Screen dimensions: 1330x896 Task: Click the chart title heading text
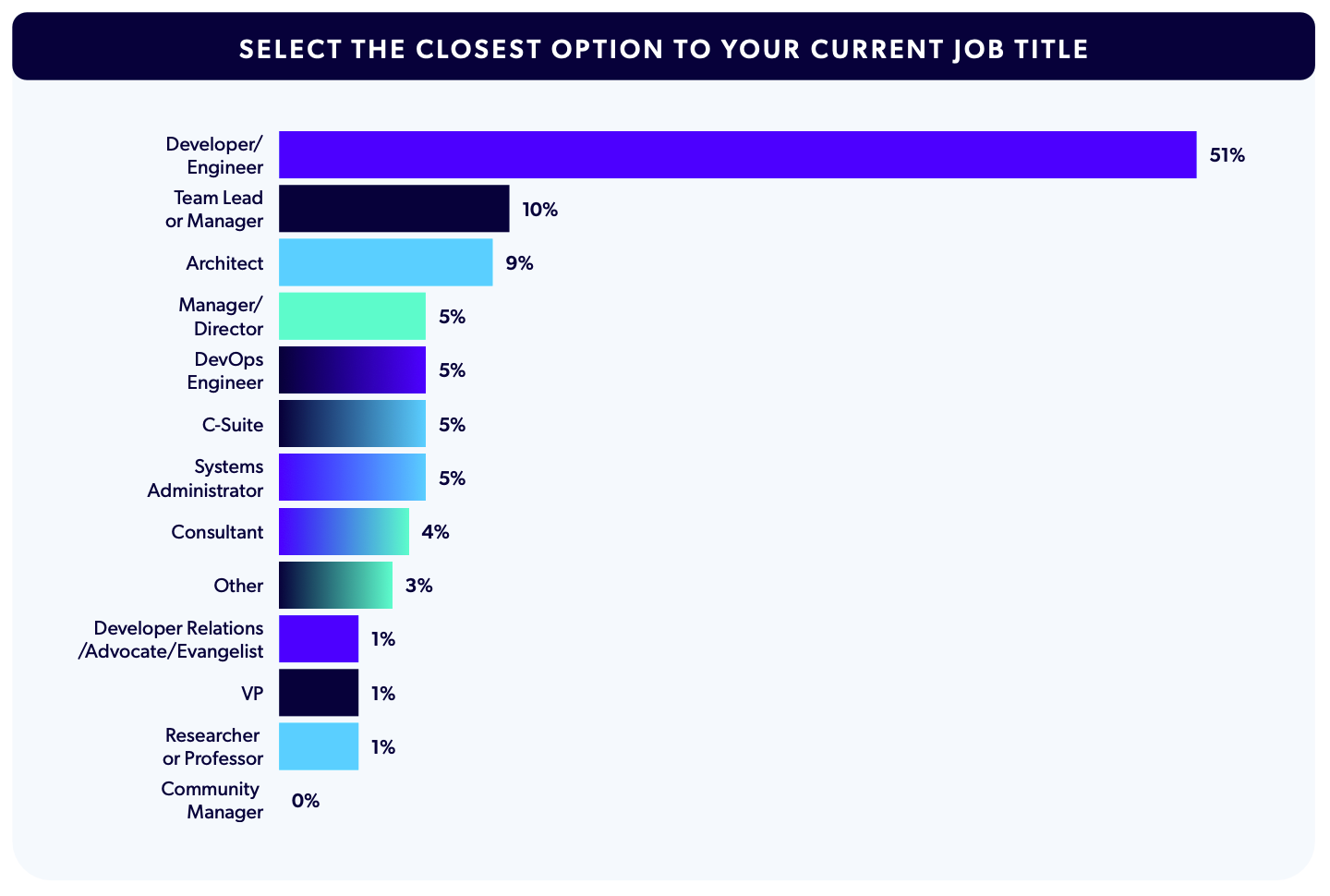point(663,49)
